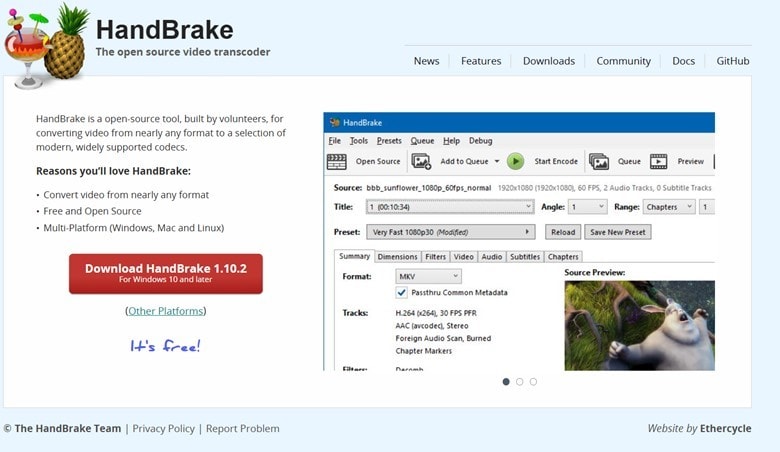Click the HandBrake icon in the app title bar

coord(334,122)
